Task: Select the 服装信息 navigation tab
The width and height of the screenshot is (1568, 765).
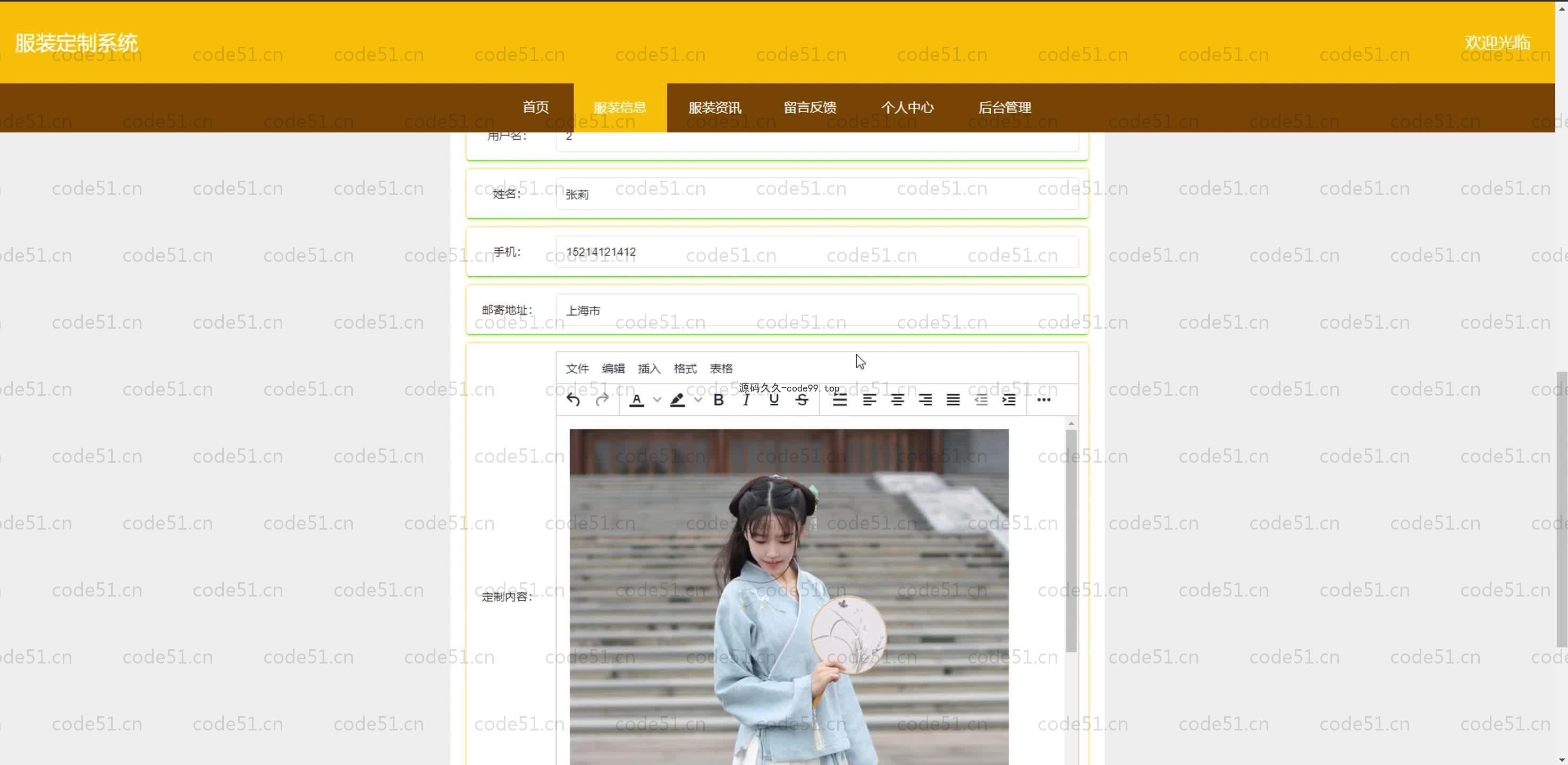Action: pyautogui.click(x=620, y=108)
